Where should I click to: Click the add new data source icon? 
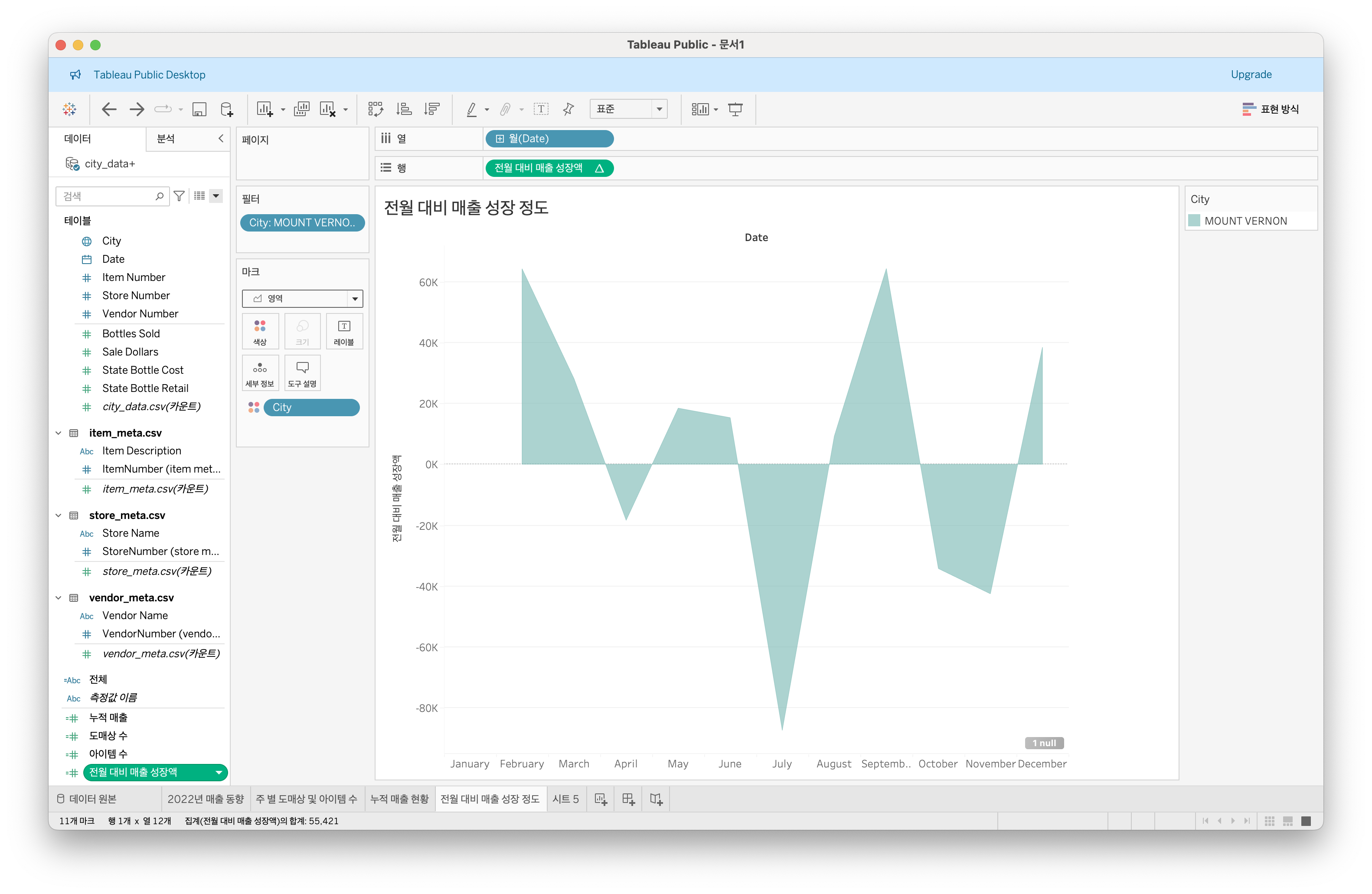coord(227,109)
